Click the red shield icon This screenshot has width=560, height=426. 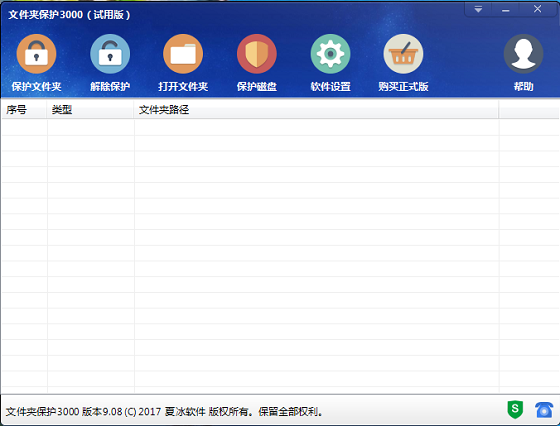coord(257,54)
